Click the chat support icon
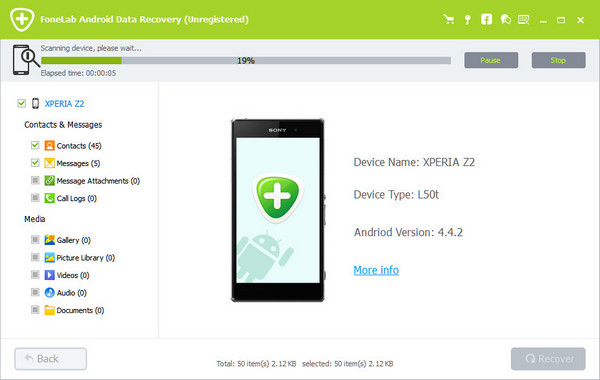600x380 pixels. (x=505, y=19)
